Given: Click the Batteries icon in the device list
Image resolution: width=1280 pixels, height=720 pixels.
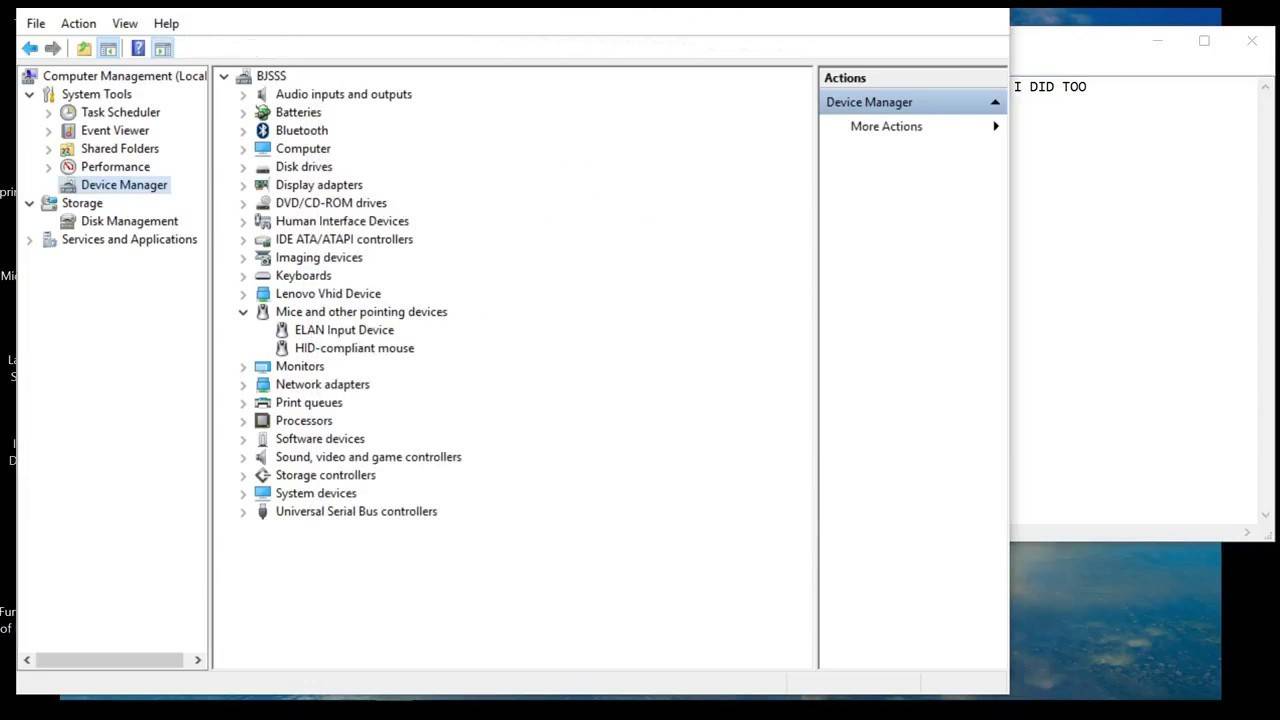Looking at the screenshot, I should (263, 112).
